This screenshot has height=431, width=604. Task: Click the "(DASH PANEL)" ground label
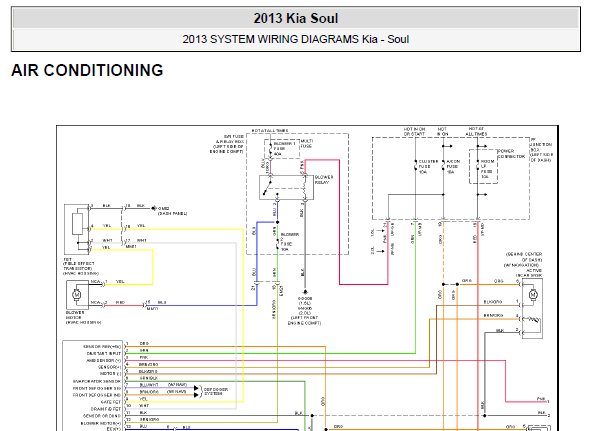[173, 213]
